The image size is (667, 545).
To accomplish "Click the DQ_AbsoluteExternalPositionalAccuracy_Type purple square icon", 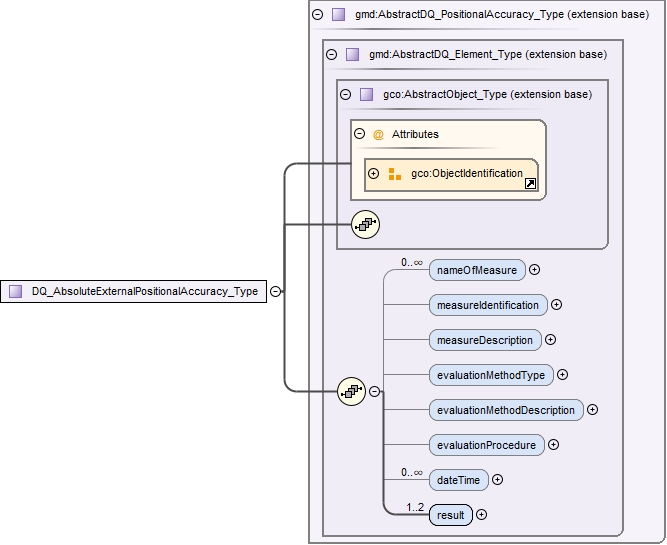I will coord(16,292).
